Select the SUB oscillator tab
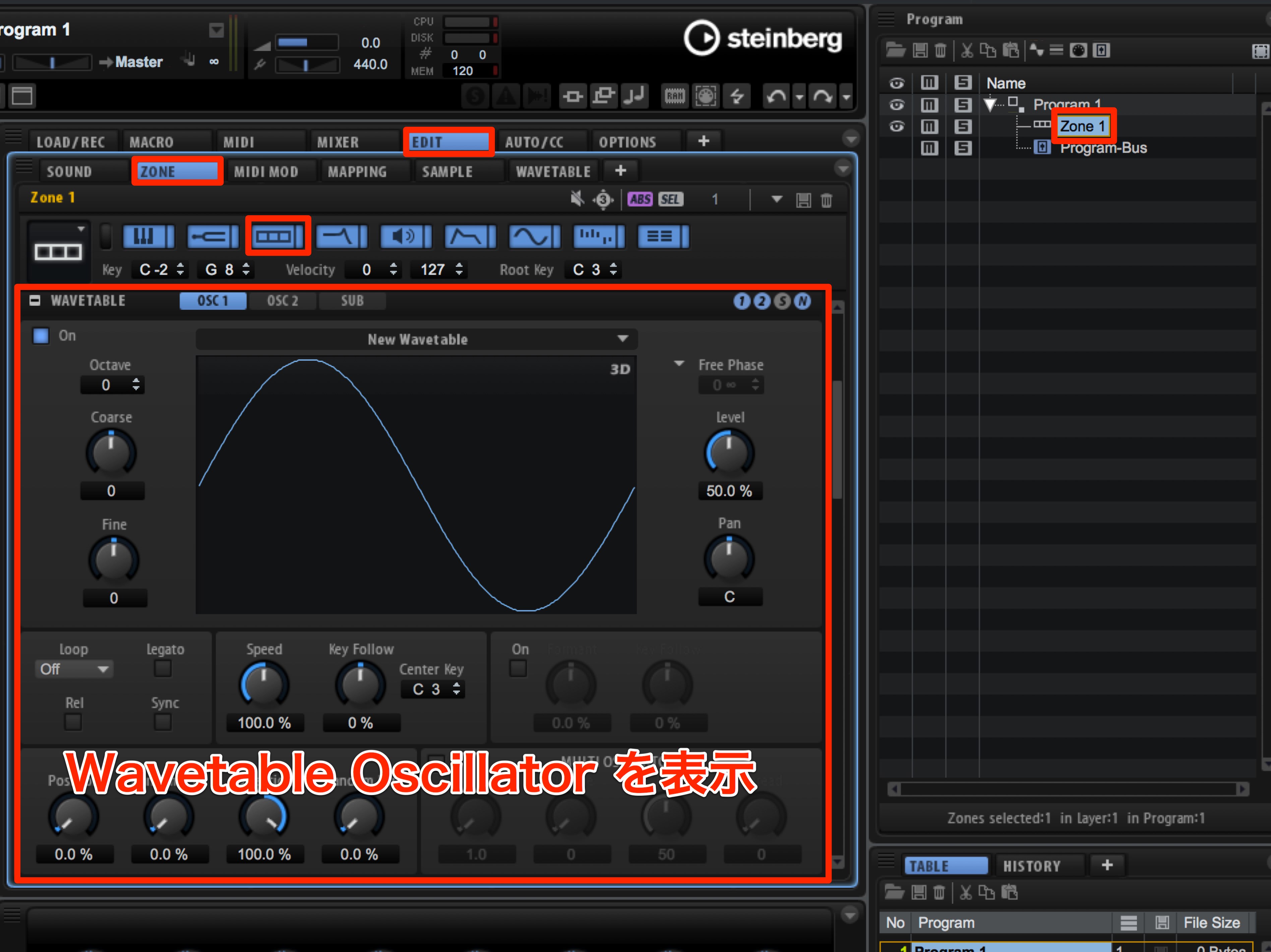Screen dimensions: 1271x952 (352, 301)
